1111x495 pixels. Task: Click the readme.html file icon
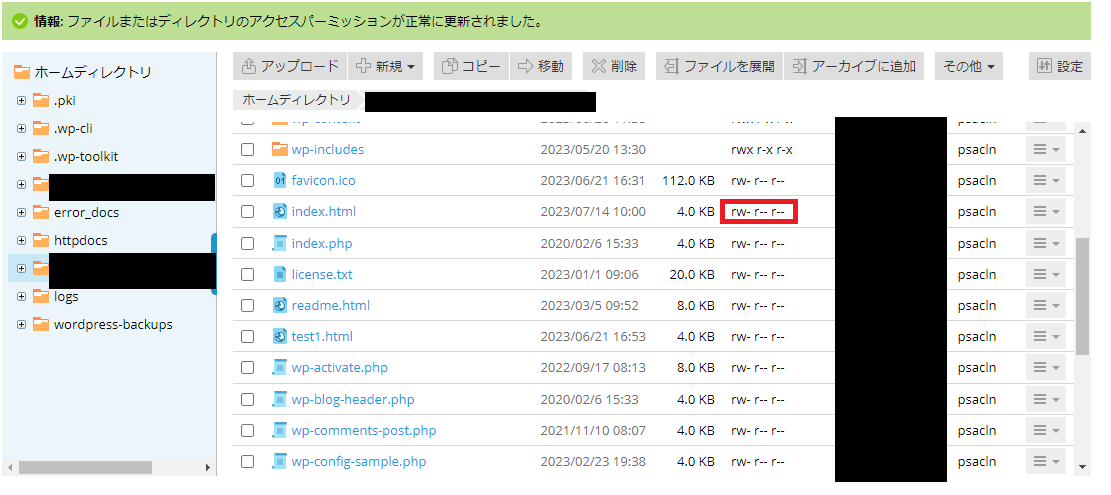tap(279, 305)
